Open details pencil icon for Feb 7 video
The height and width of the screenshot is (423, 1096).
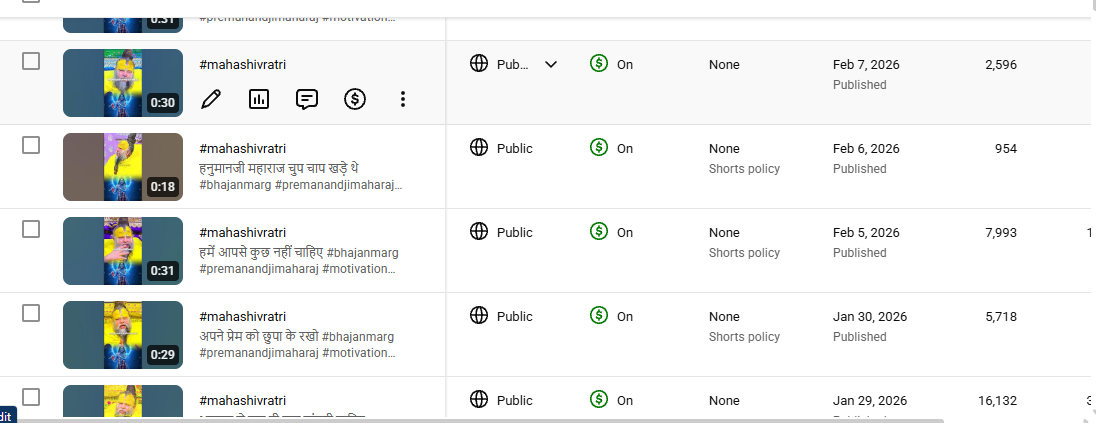click(x=210, y=99)
